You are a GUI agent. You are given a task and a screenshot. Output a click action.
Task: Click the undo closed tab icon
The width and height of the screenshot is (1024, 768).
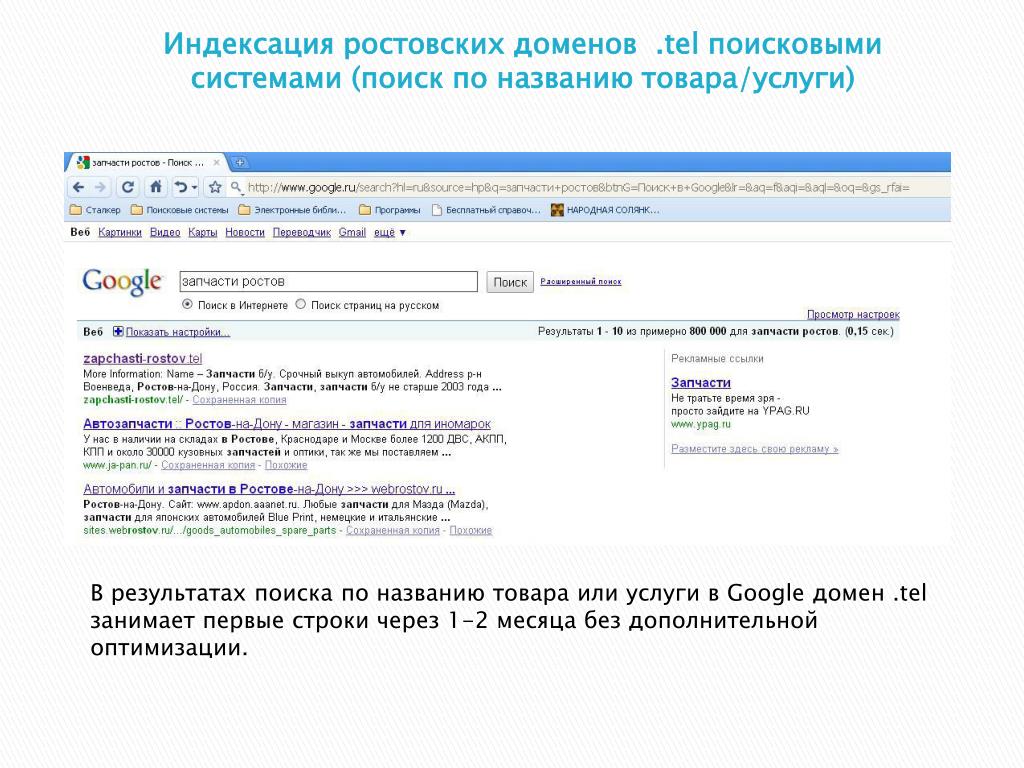coord(180,187)
